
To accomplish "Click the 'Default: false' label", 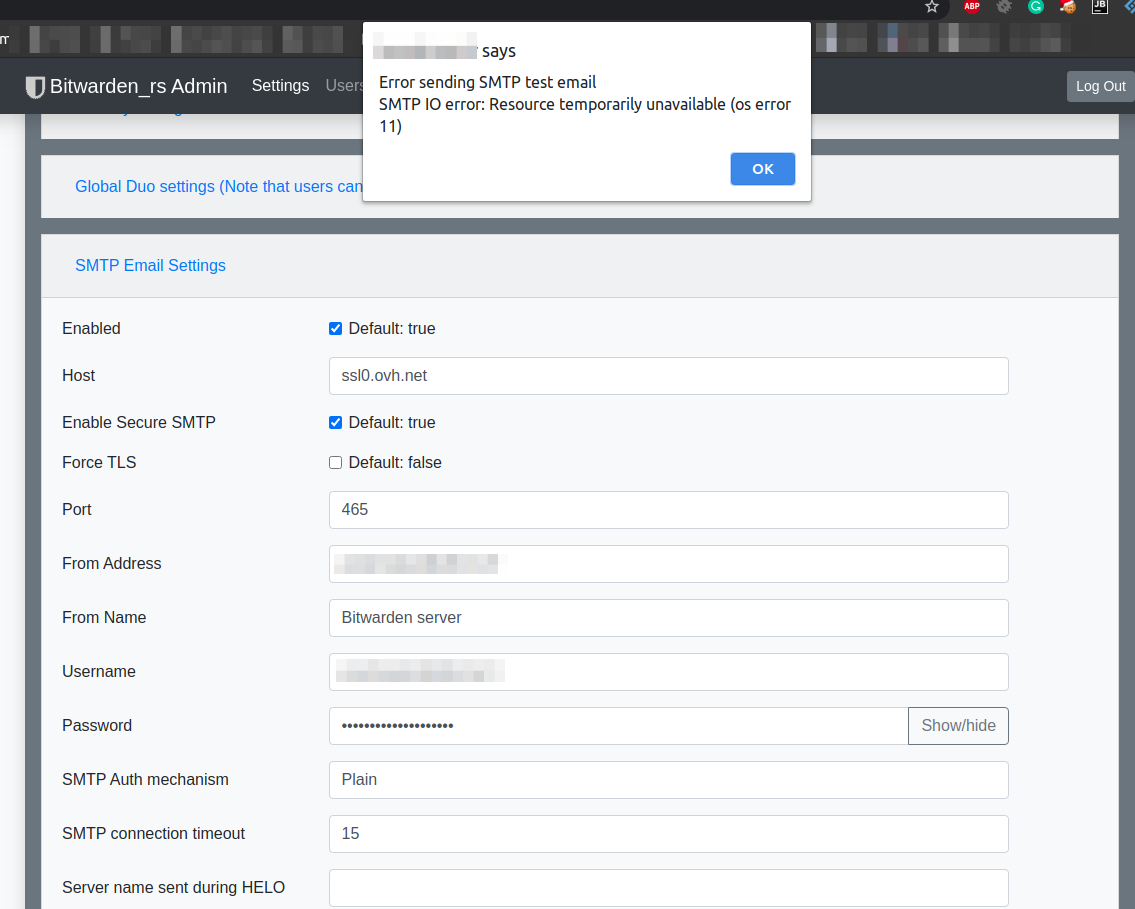I will (x=395, y=462).
